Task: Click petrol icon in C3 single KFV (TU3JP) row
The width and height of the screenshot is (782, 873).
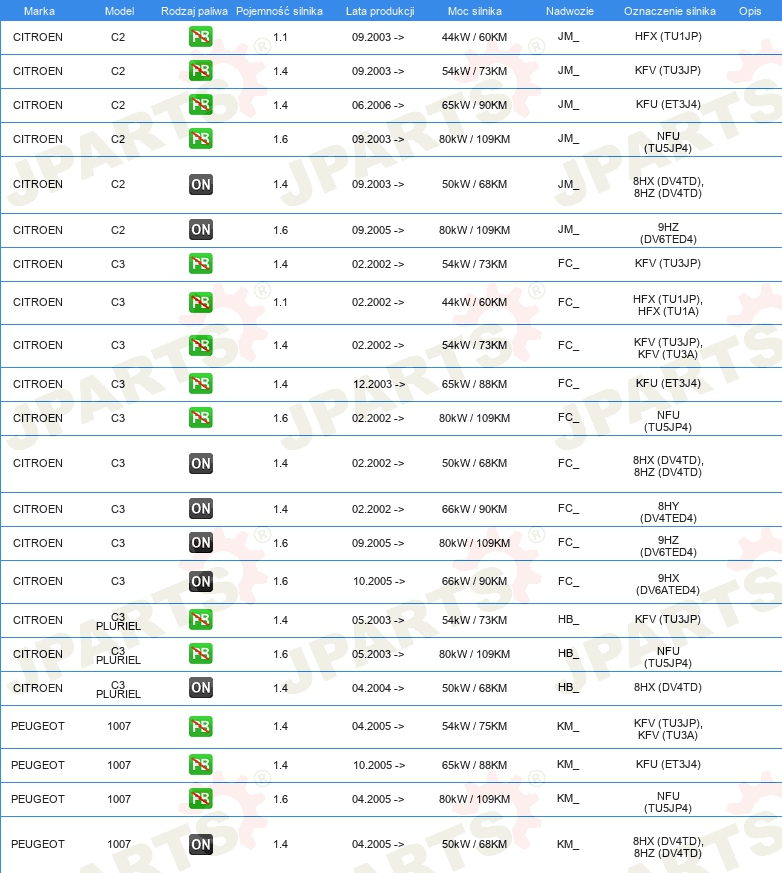Action: click(x=200, y=263)
